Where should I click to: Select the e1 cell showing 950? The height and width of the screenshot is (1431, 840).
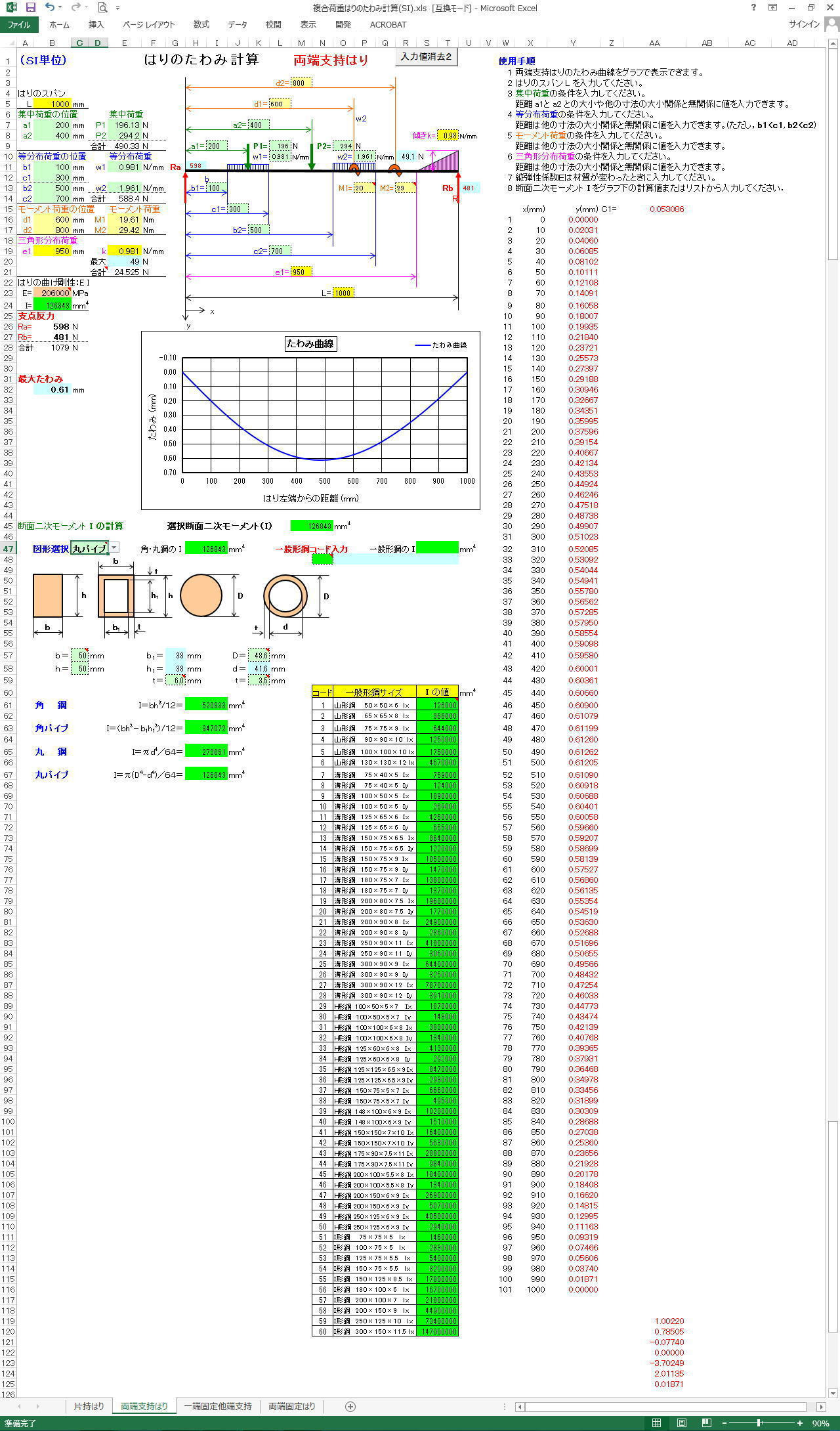coord(52,251)
